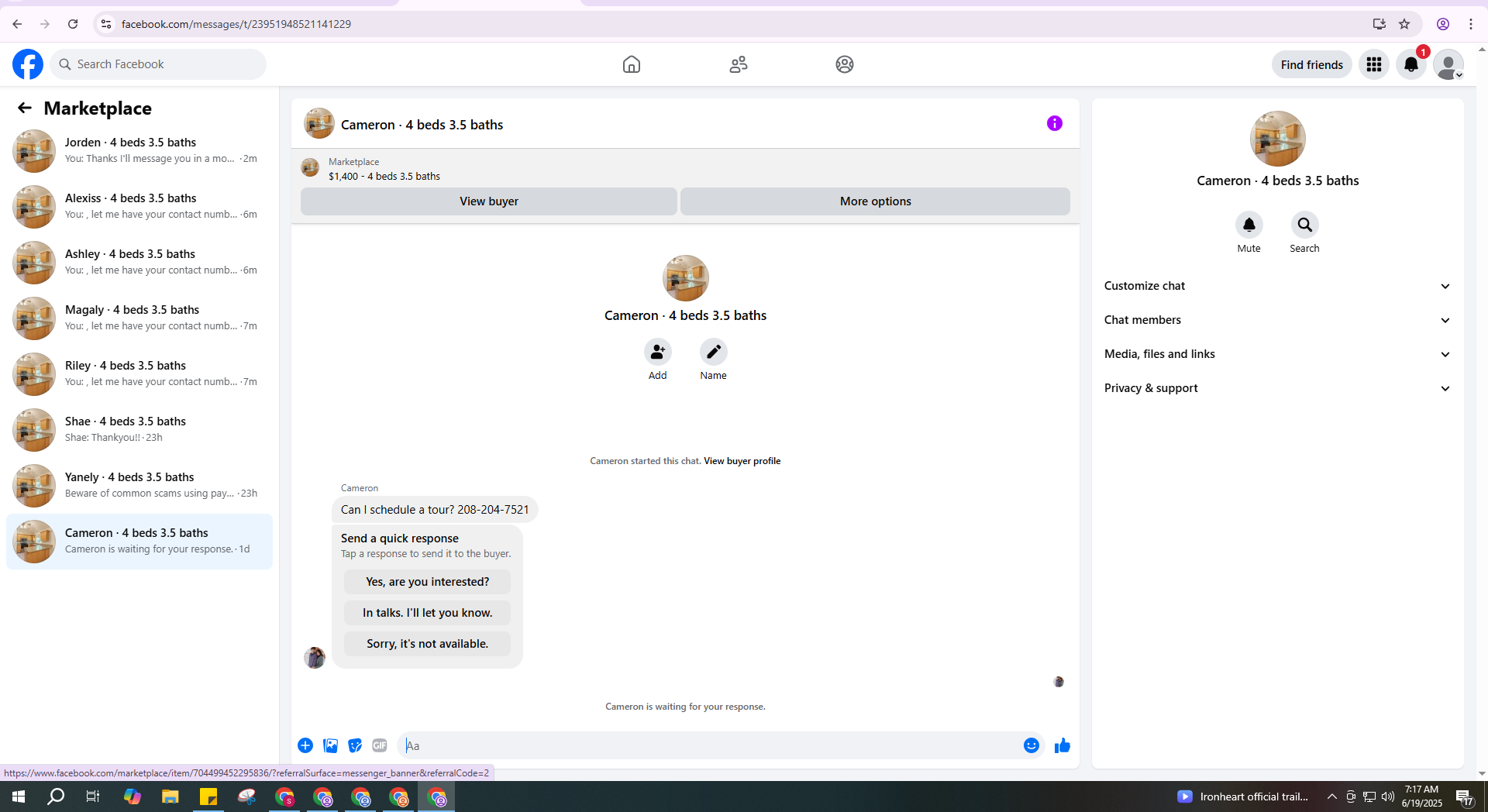Screen dimensions: 1488x812
Task: Go back using the Marketplace arrow
Action: pos(25,108)
